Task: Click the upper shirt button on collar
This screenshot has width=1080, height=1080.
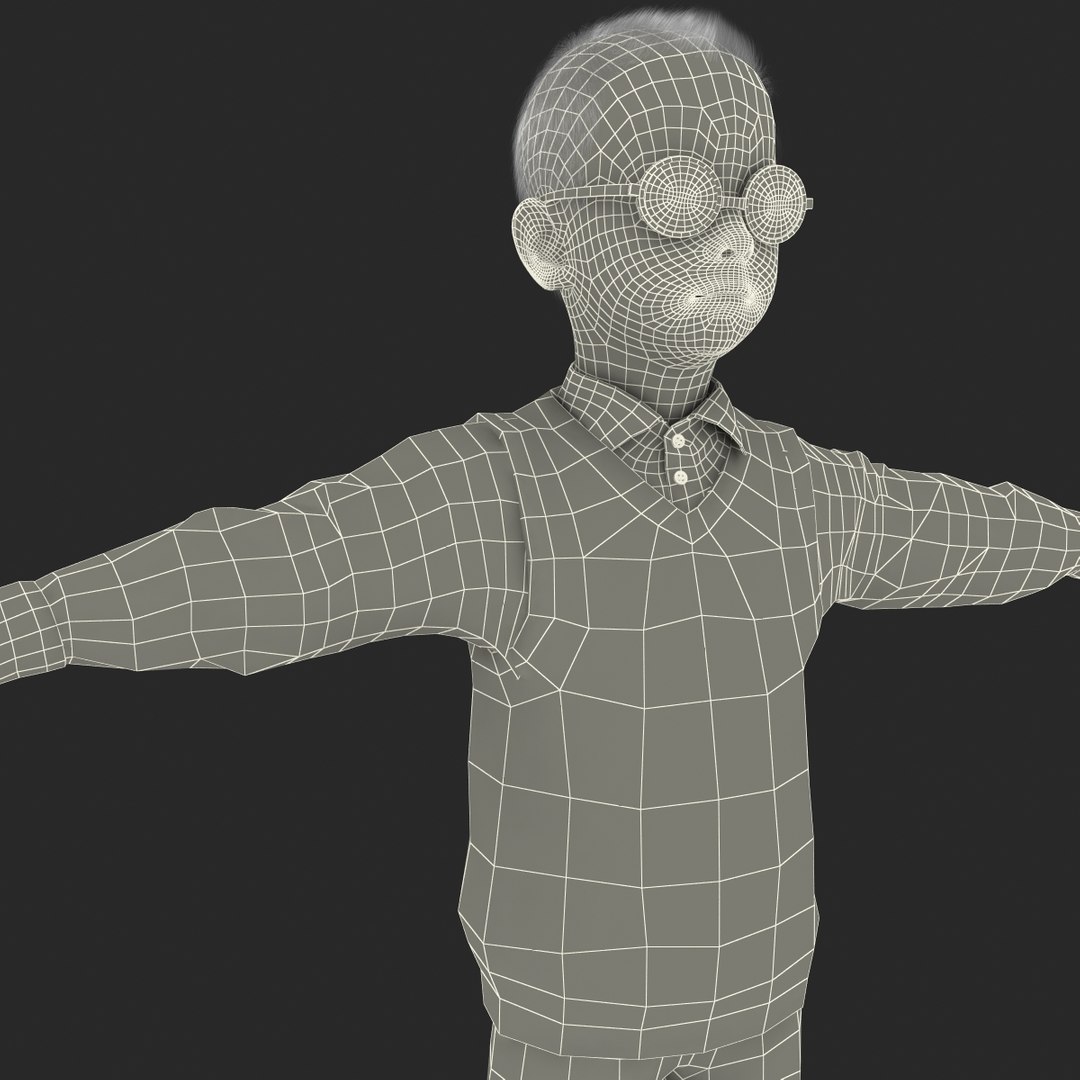Action: (x=678, y=441)
